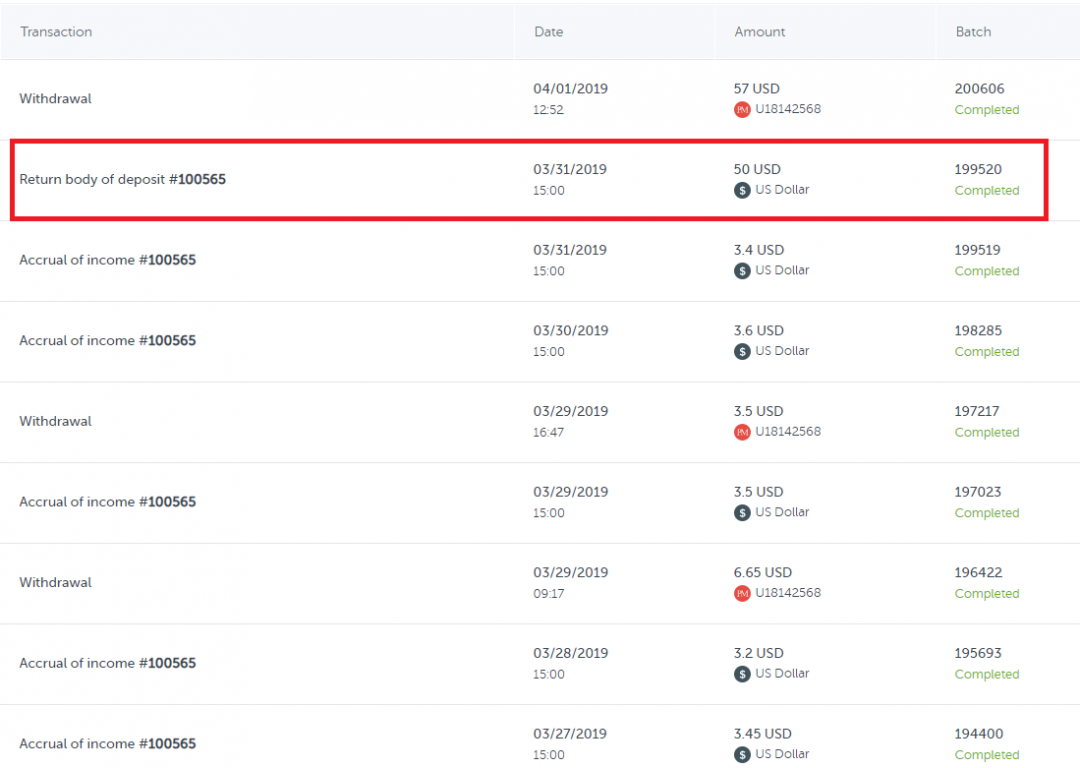Click the dollar icon under 3.45 USD
1080x768 pixels.
click(742, 755)
